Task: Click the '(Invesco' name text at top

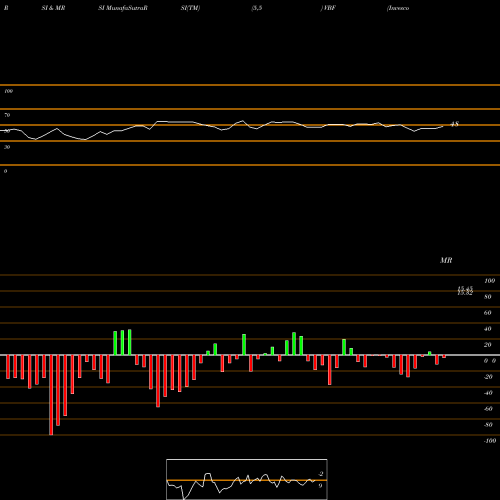Action: [x=398, y=8]
